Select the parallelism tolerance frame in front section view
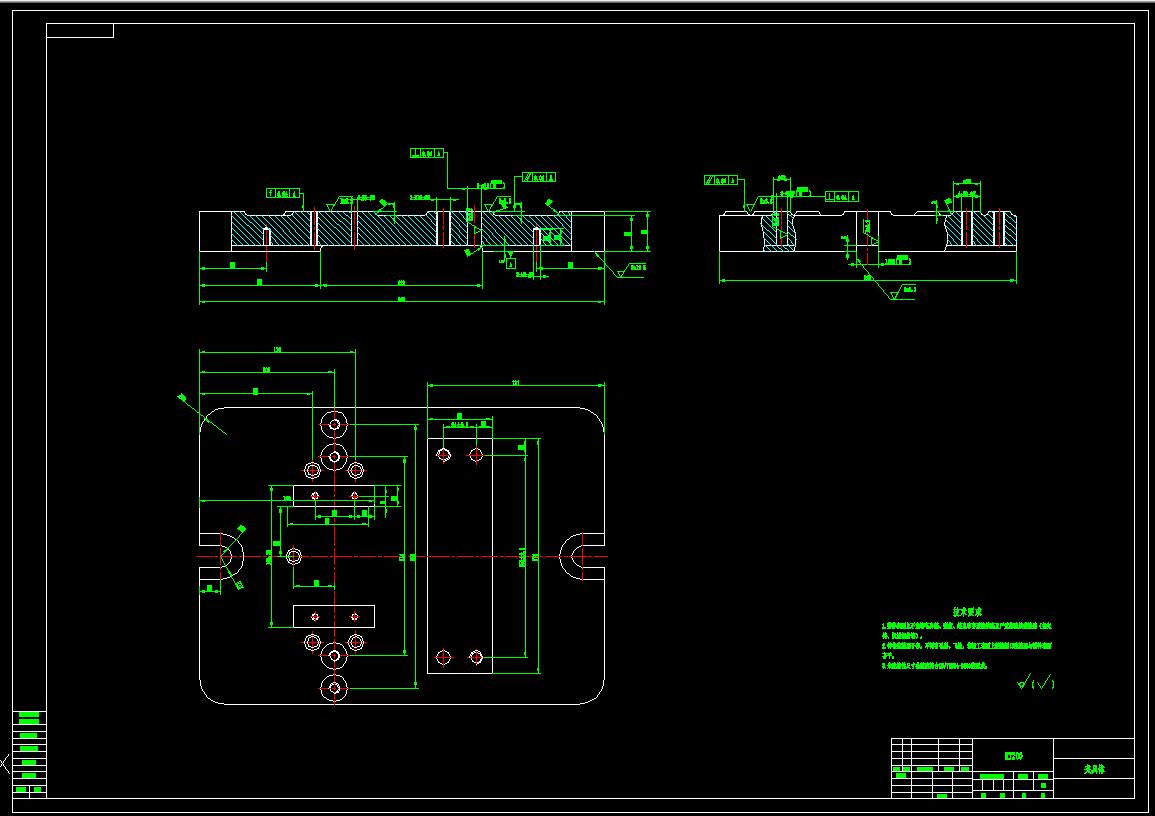Image resolution: width=1155 pixels, height=816 pixels. (539, 177)
